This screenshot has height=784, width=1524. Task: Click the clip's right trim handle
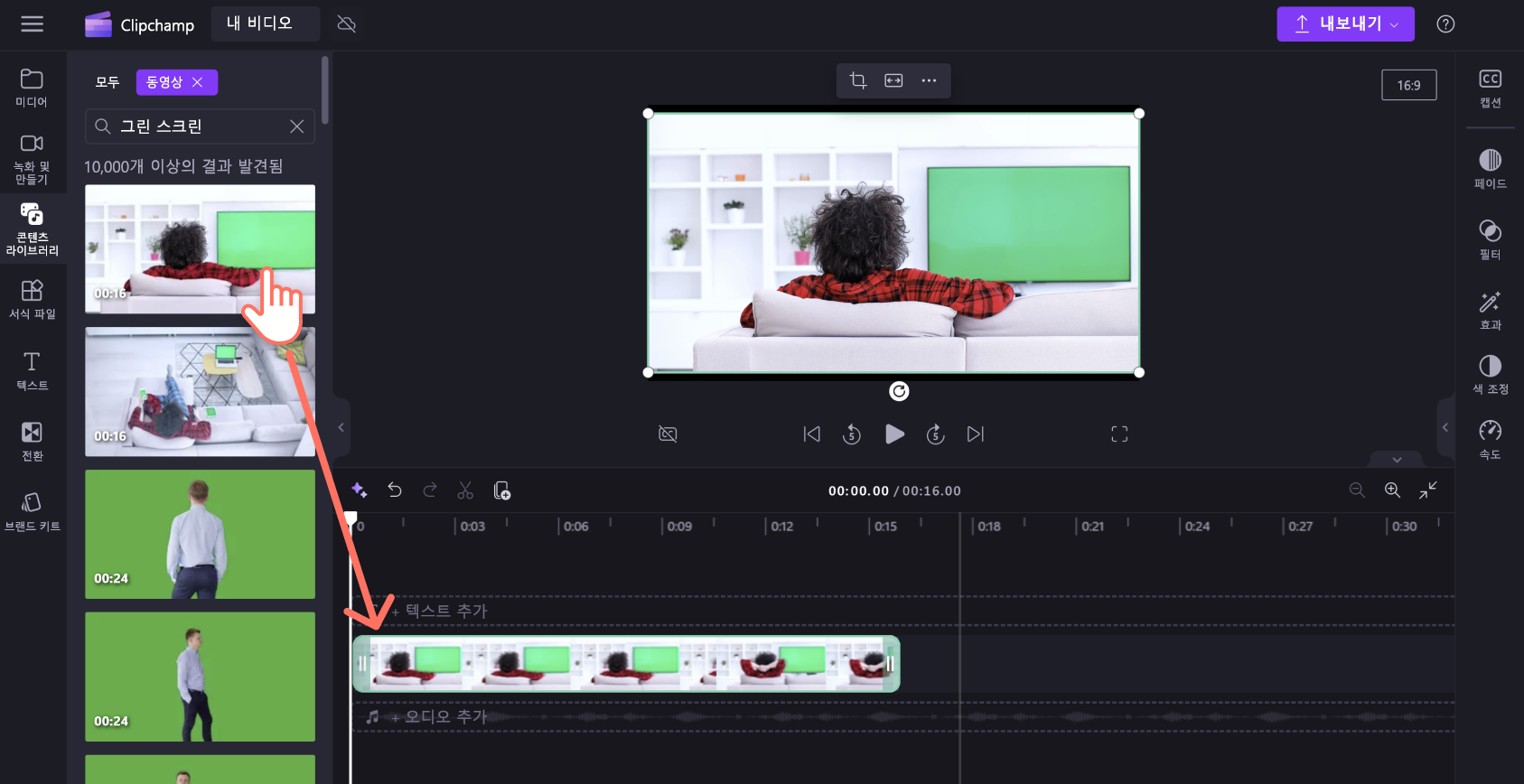tap(890, 664)
